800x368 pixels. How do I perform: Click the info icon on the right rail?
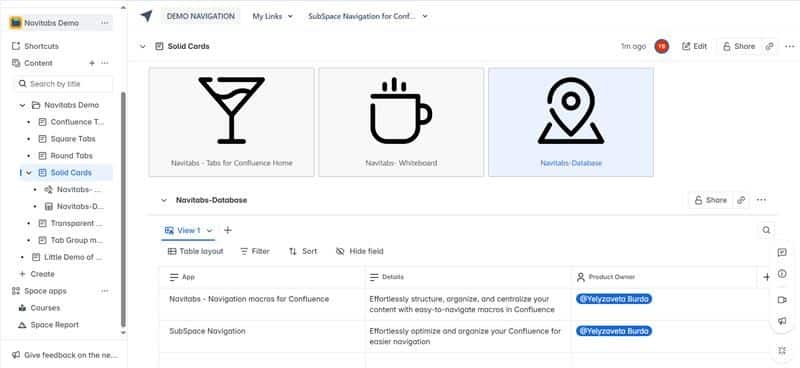tap(782, 274)
